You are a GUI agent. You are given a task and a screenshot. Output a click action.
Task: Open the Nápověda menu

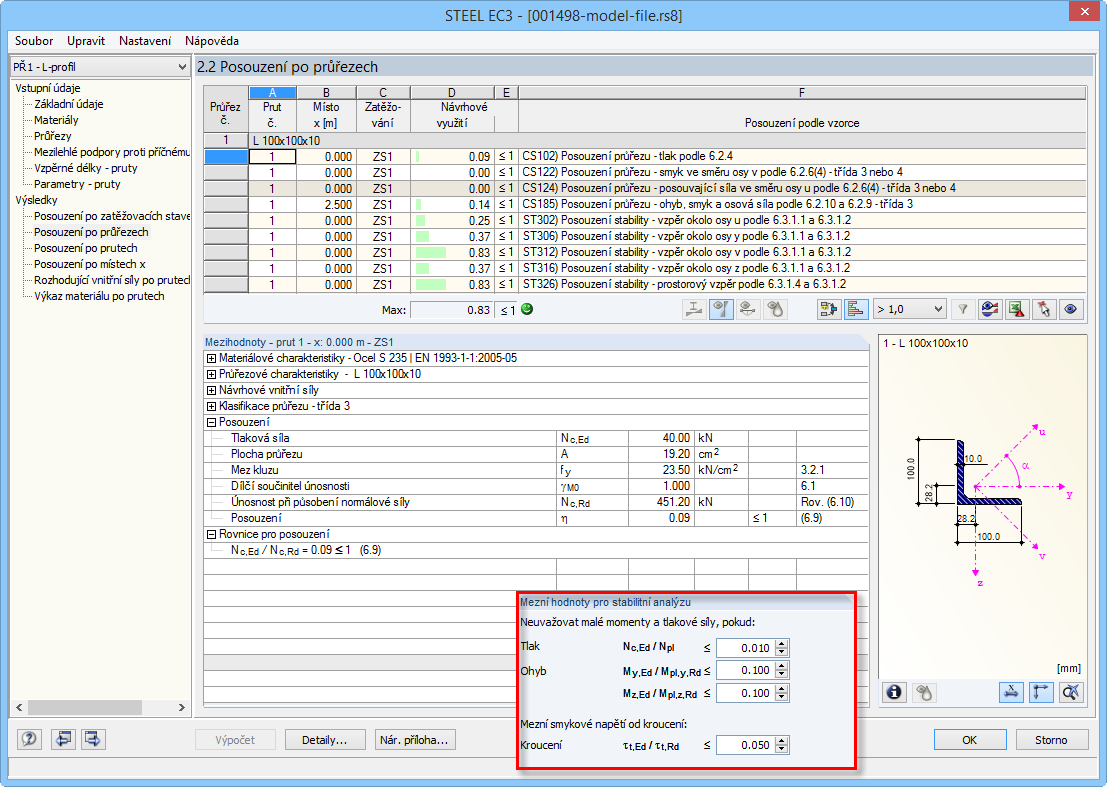[212, 41]
